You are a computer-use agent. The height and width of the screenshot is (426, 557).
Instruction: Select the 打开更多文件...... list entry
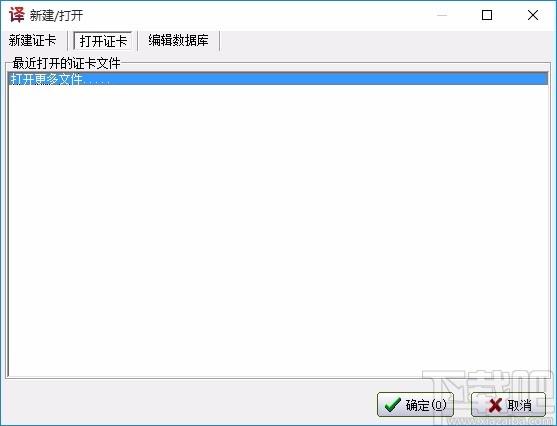(277, 79)
